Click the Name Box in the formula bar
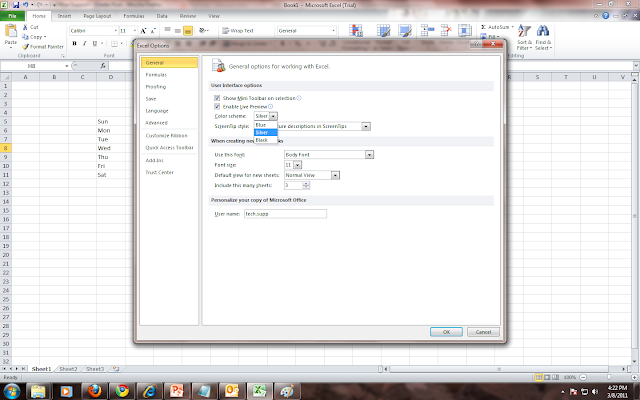The width and height of the screenshot is (640, 400). pyautogui.click(x=35, y=66)
